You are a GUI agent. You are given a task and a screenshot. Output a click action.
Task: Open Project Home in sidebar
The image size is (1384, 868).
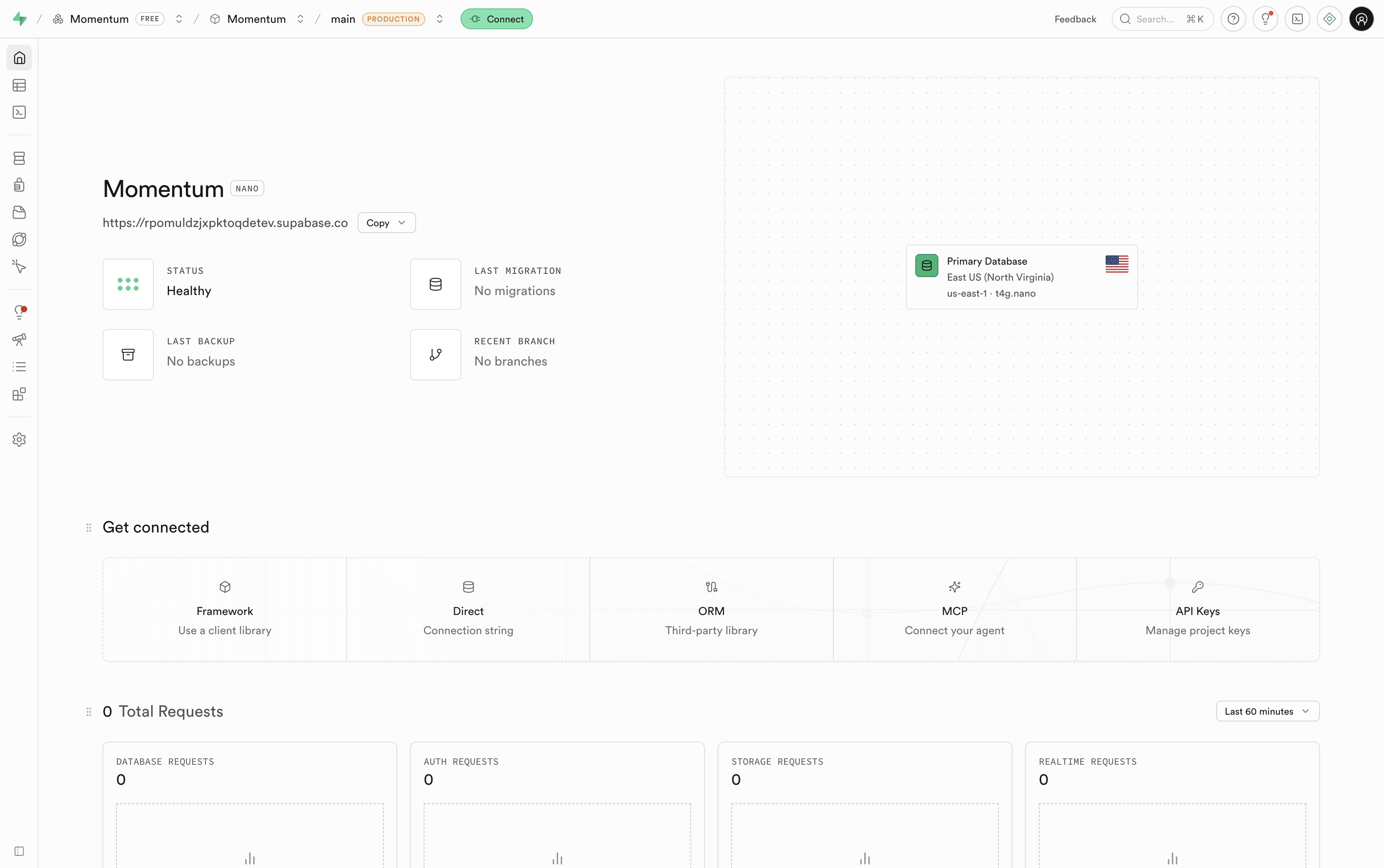[x=20, y=58]
